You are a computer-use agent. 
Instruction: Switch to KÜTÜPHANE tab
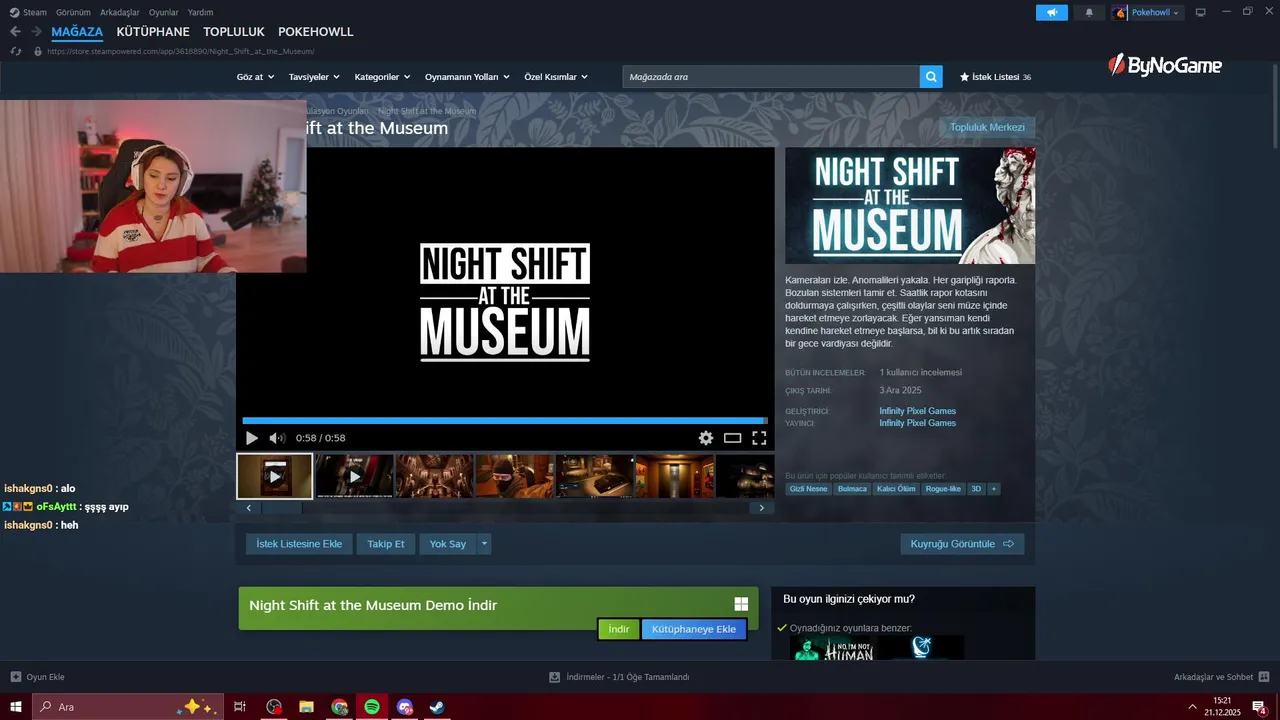tap(153, 32)
